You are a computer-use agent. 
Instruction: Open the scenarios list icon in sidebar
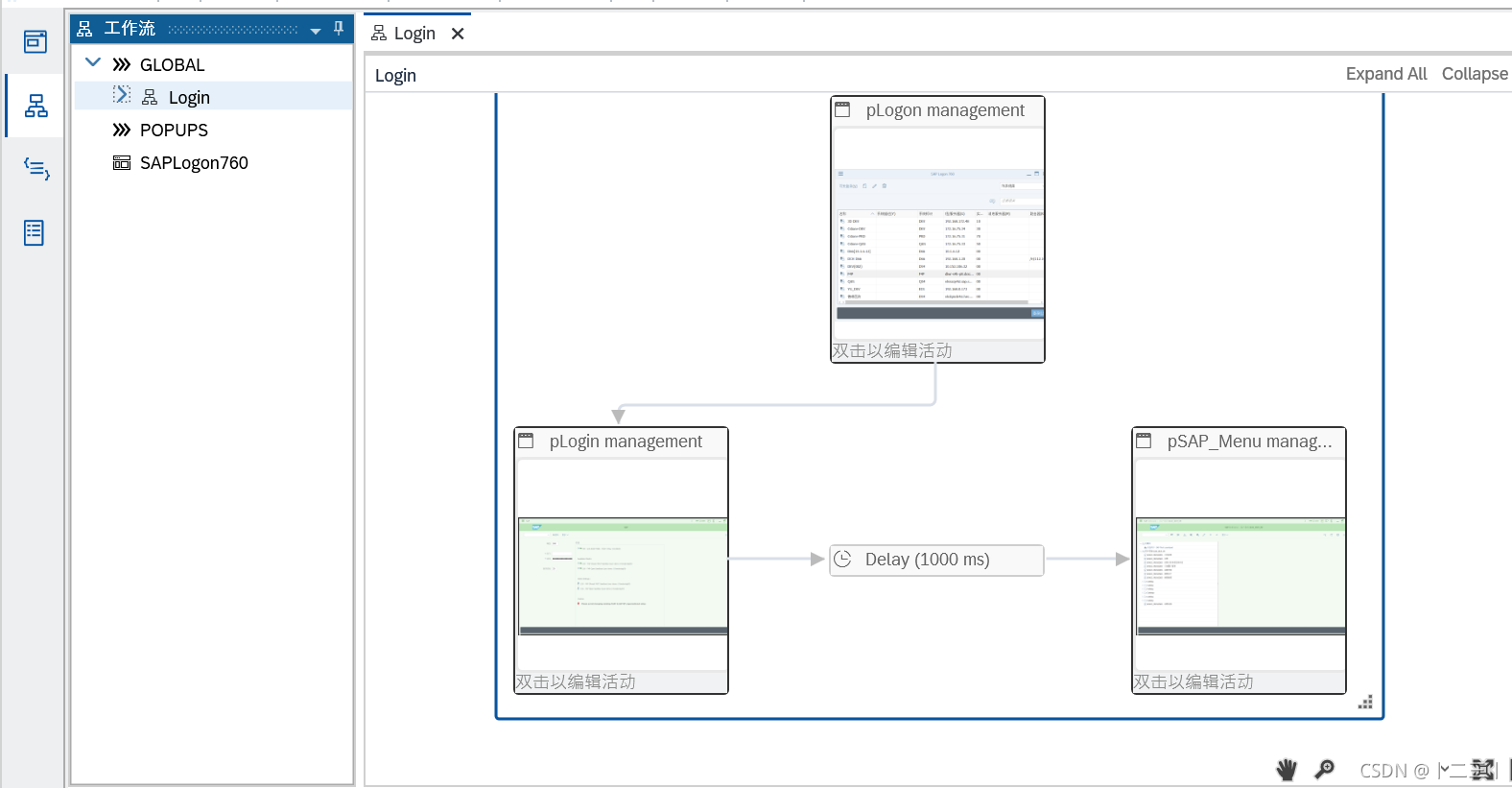point(35,169)
